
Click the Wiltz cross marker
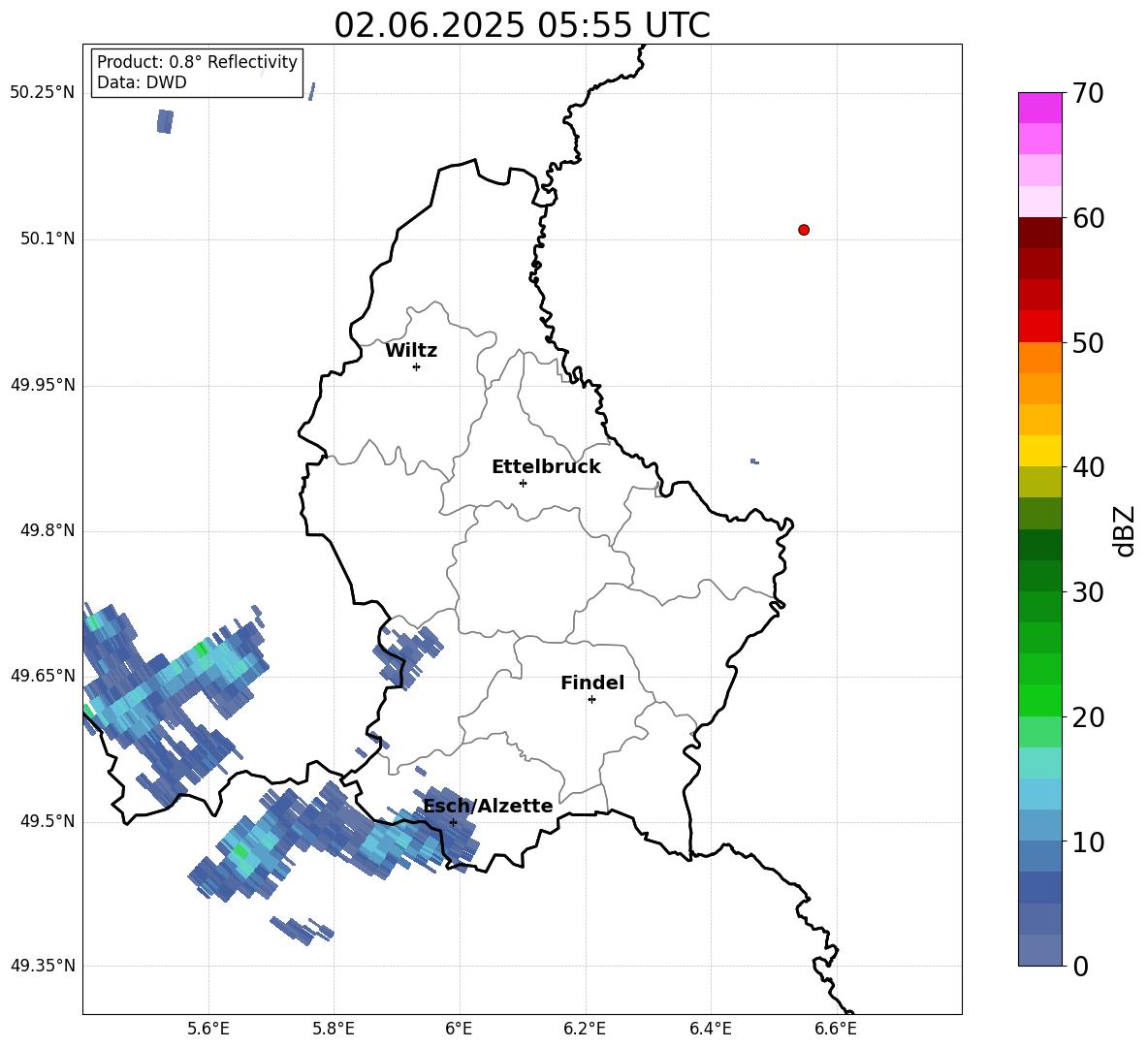pos(416,366)
